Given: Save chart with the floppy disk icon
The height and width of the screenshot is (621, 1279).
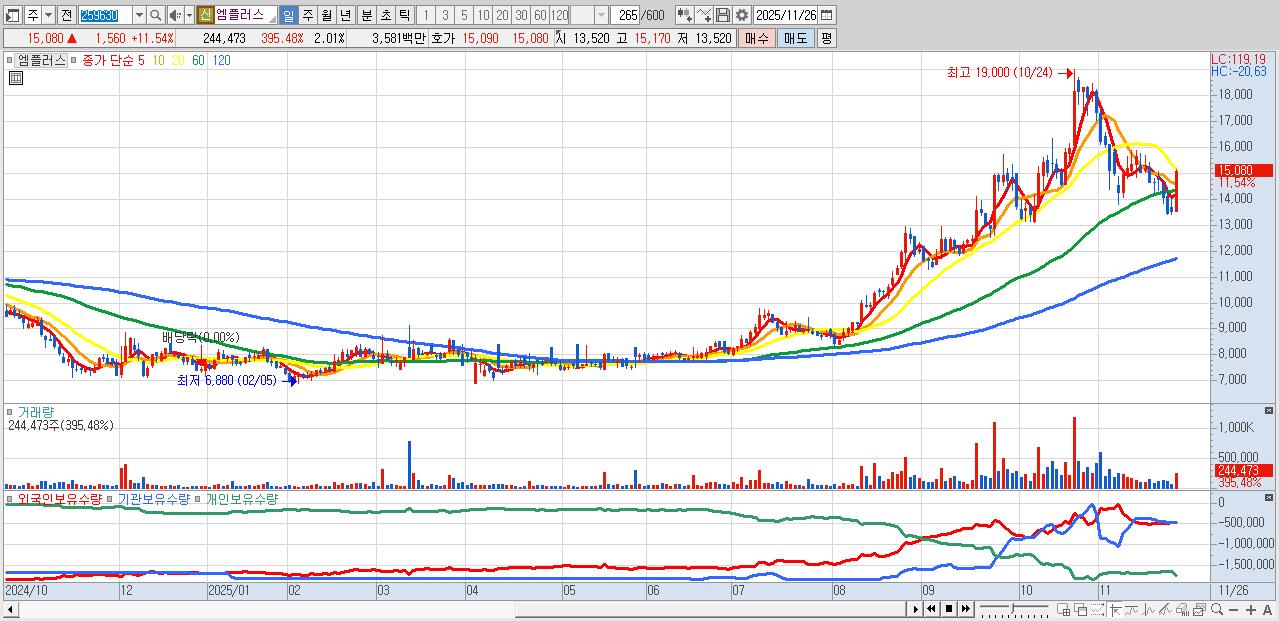Looking at the screenshot, I should 723,15.
